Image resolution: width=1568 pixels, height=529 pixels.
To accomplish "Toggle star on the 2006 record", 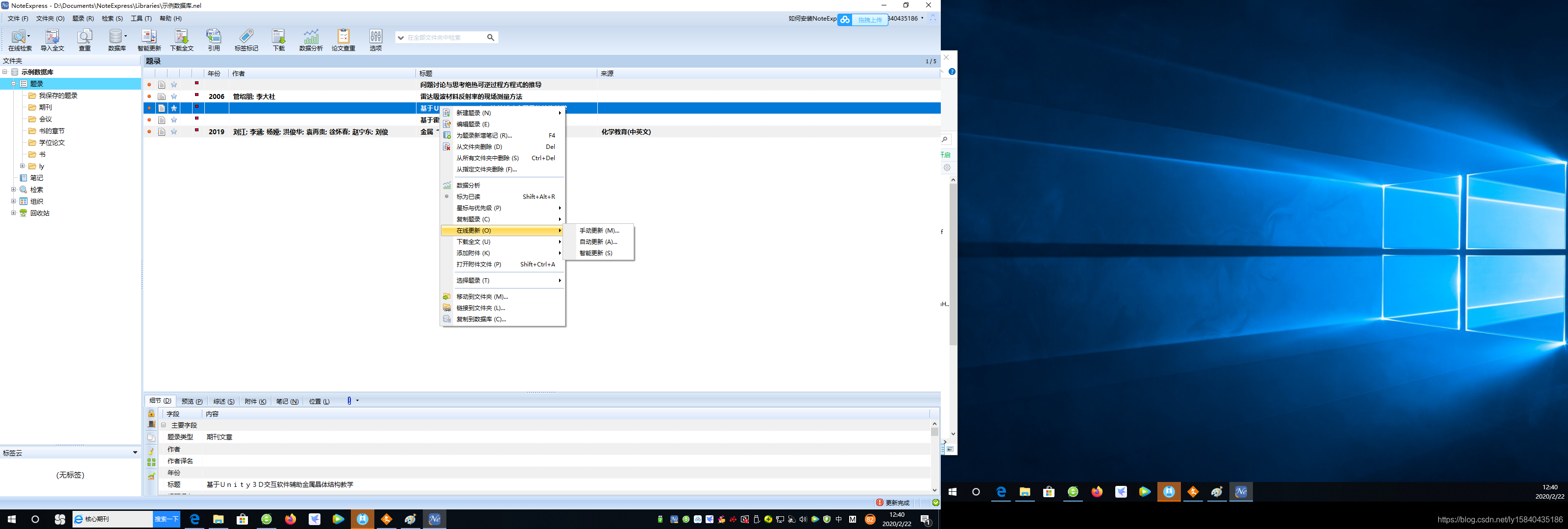I will coord(174,96).
